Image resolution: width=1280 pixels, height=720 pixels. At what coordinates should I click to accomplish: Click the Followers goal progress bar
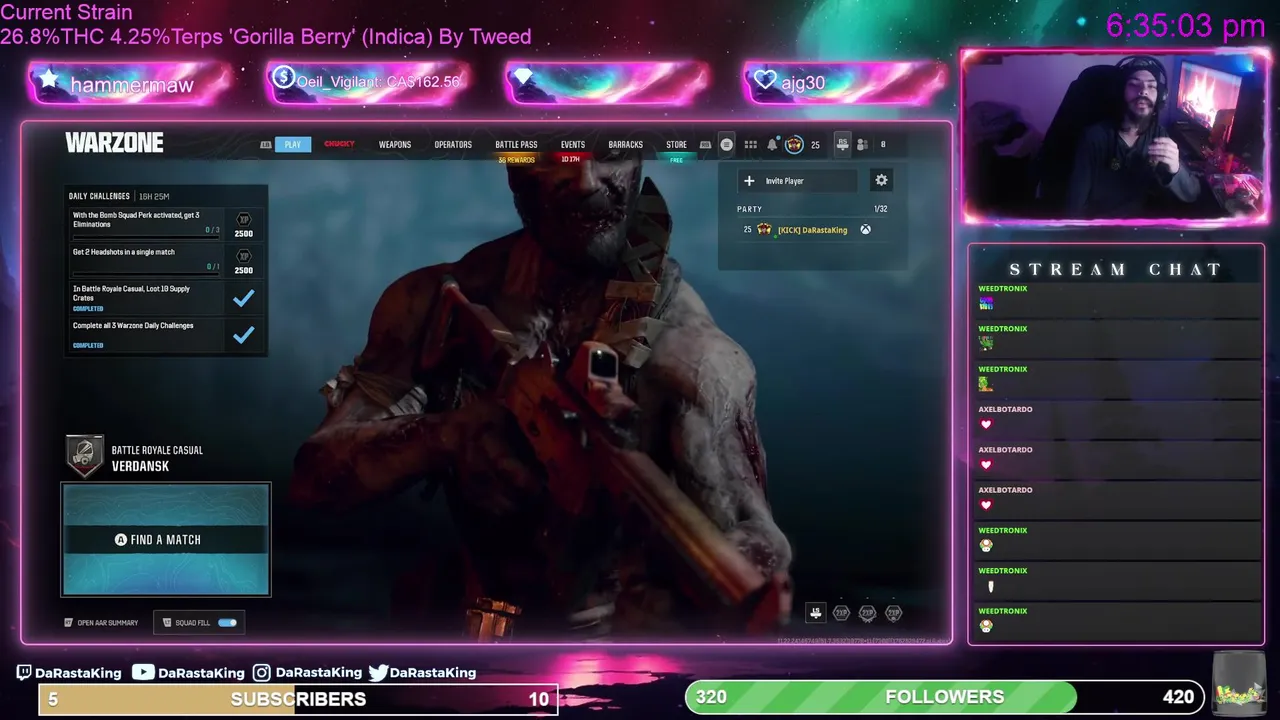pos(944,697)
